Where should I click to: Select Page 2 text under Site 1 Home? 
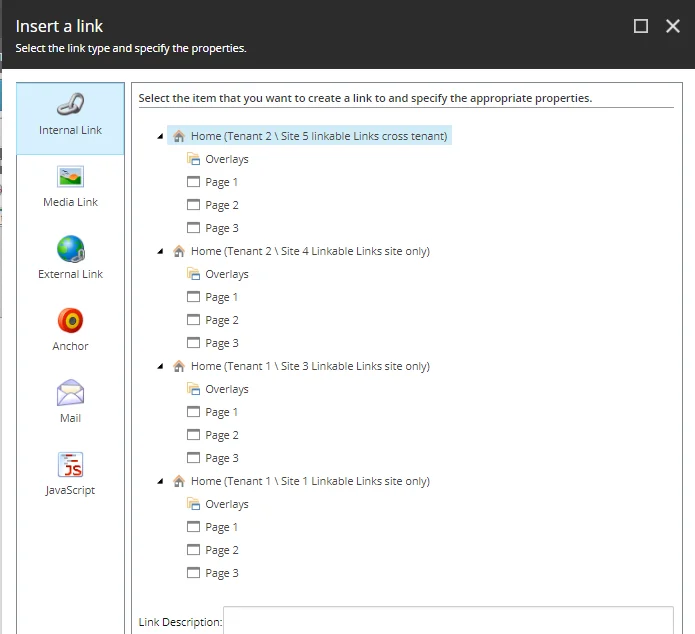click(x=222, y=550)
